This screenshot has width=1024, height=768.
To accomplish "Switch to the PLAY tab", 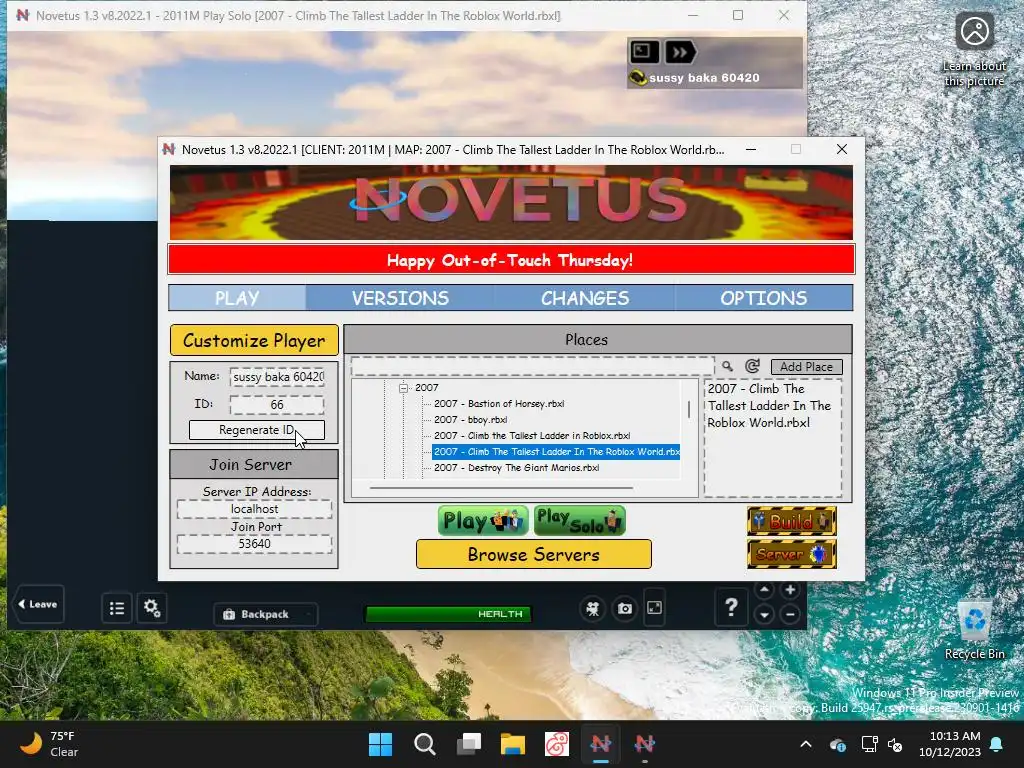I will pos(237,298).
